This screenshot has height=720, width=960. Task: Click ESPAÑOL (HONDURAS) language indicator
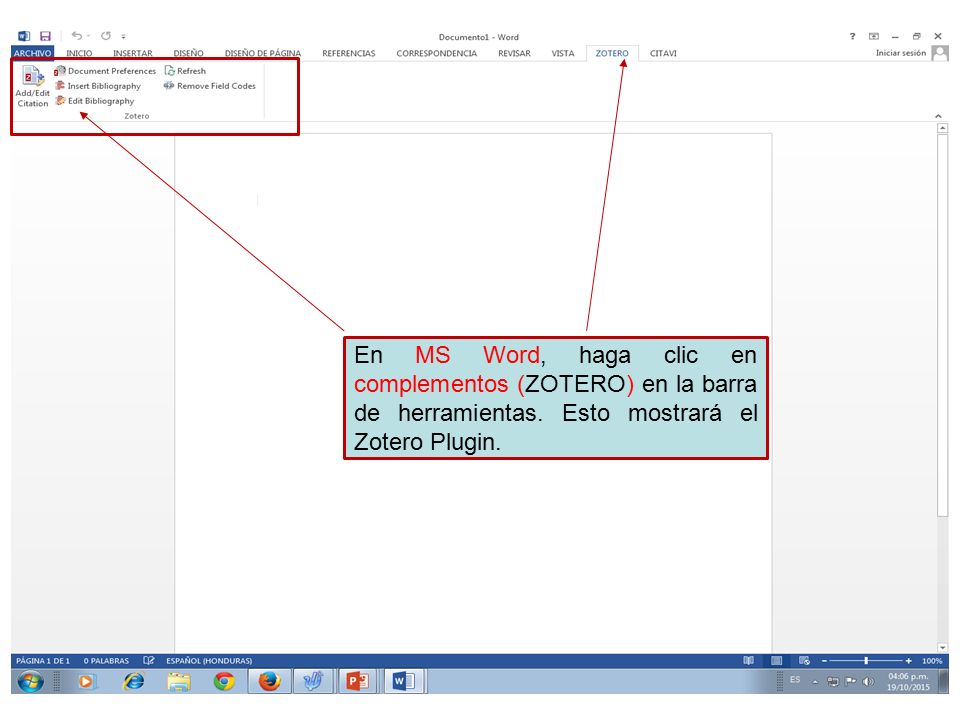tap(209, 661)
